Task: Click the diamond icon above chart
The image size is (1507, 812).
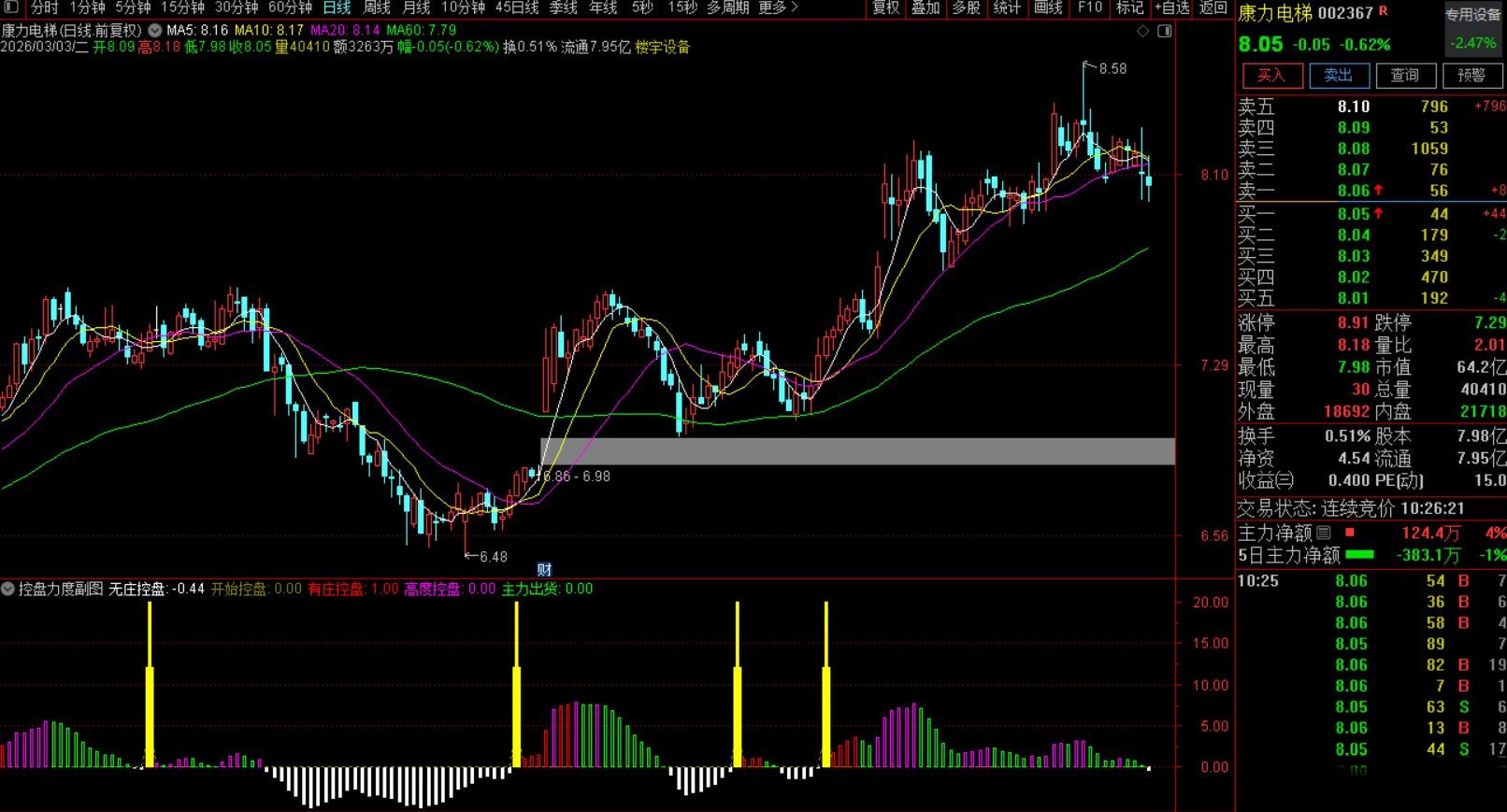Action: (x=1142, y=31)
